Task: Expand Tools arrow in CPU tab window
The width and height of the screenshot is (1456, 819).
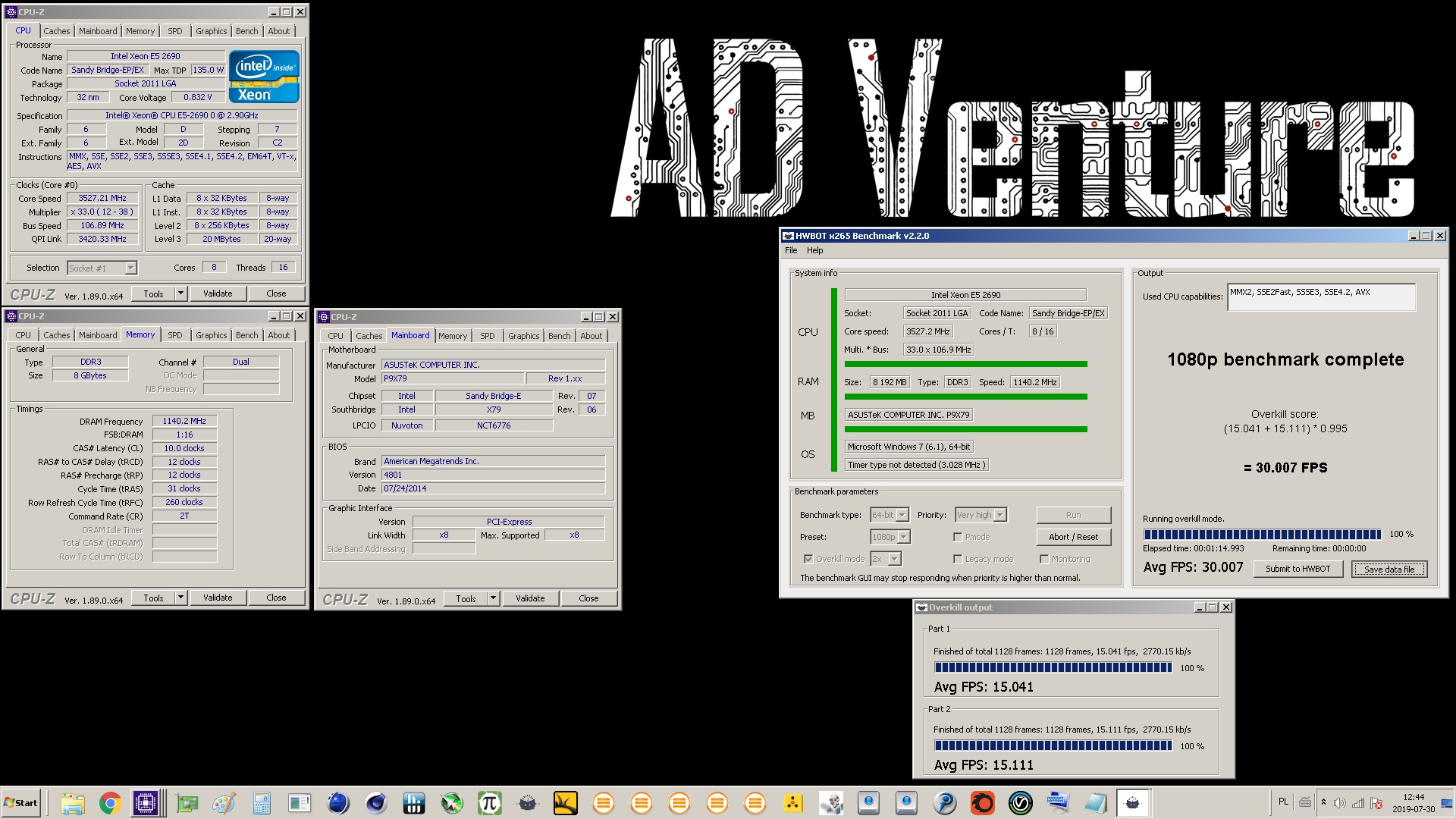Action: (x=180, y=293)
